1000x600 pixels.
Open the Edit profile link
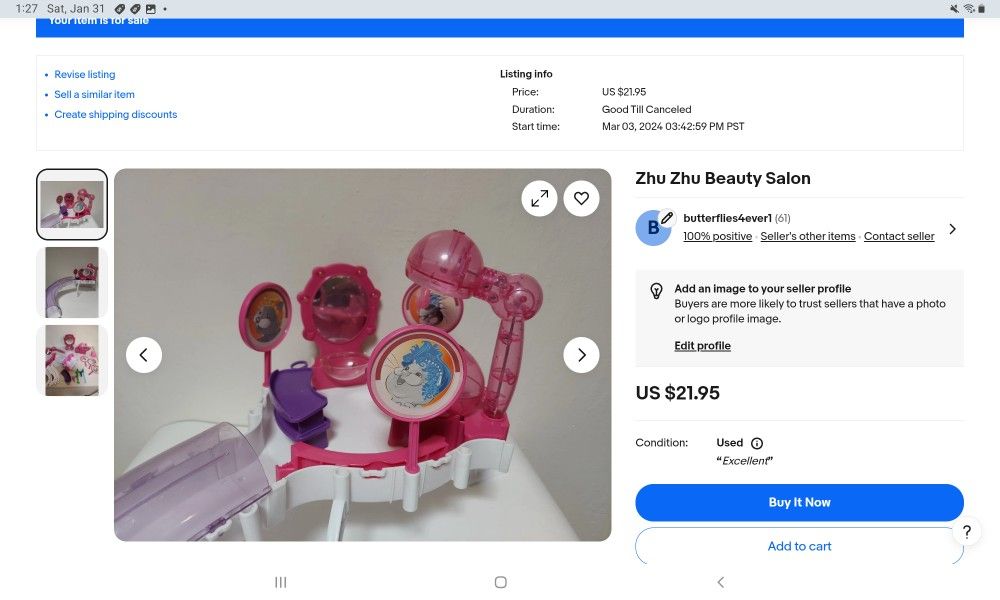702,346
